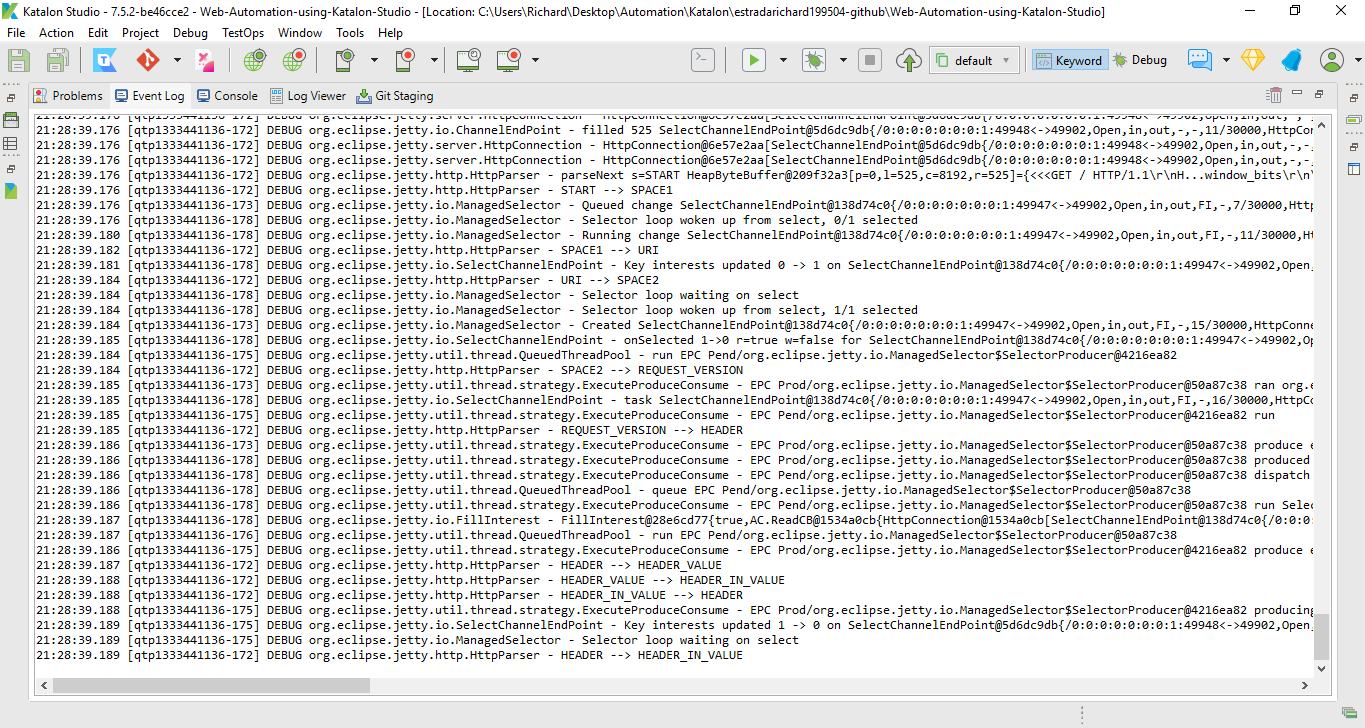Click the Save icon in the toolbar
This screenshot has height=728, width=1365.
pyautogui.click(x=19, y=60)
